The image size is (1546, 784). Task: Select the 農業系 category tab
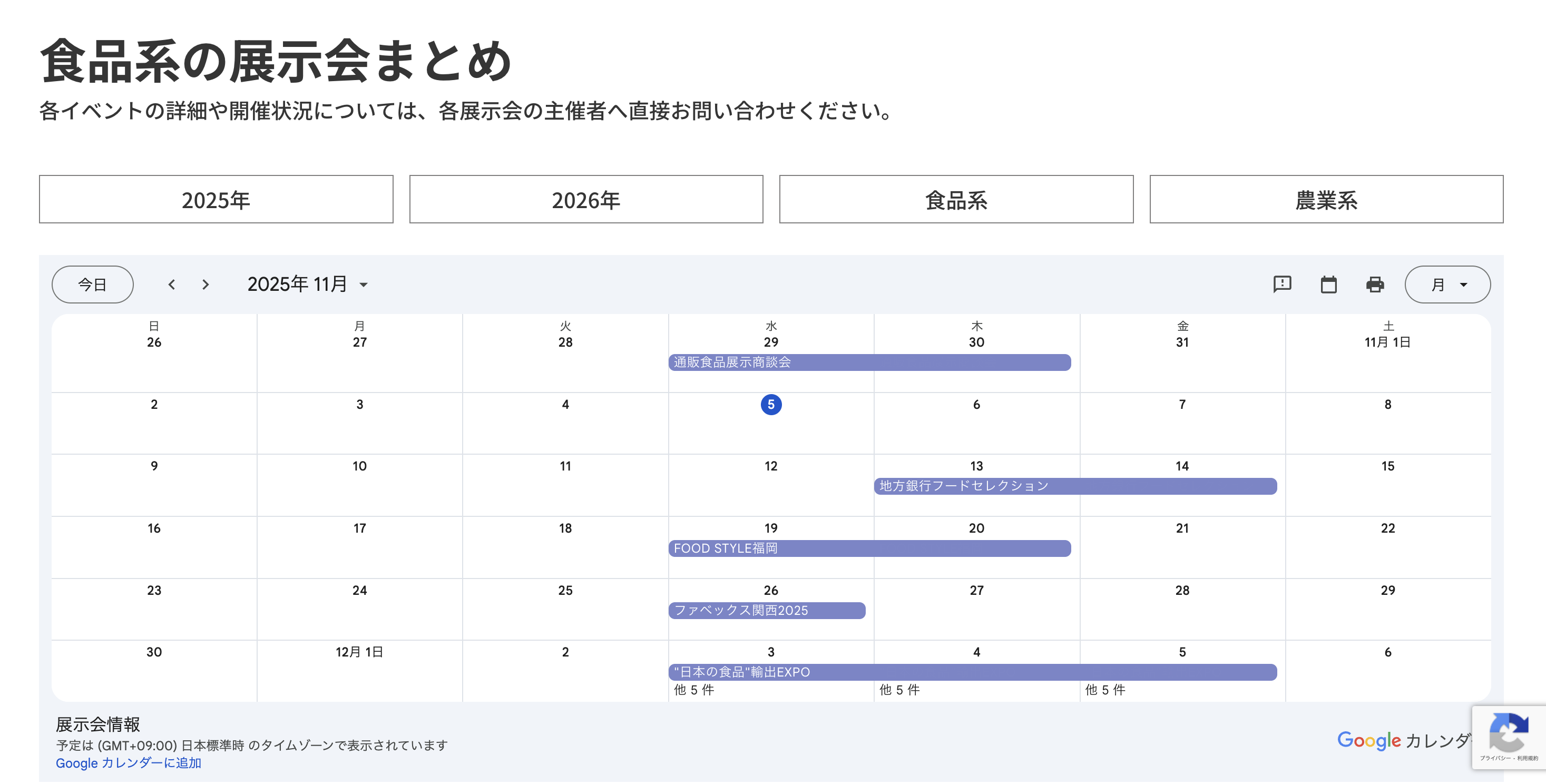pyautogui.click(x=1326, y=199)
